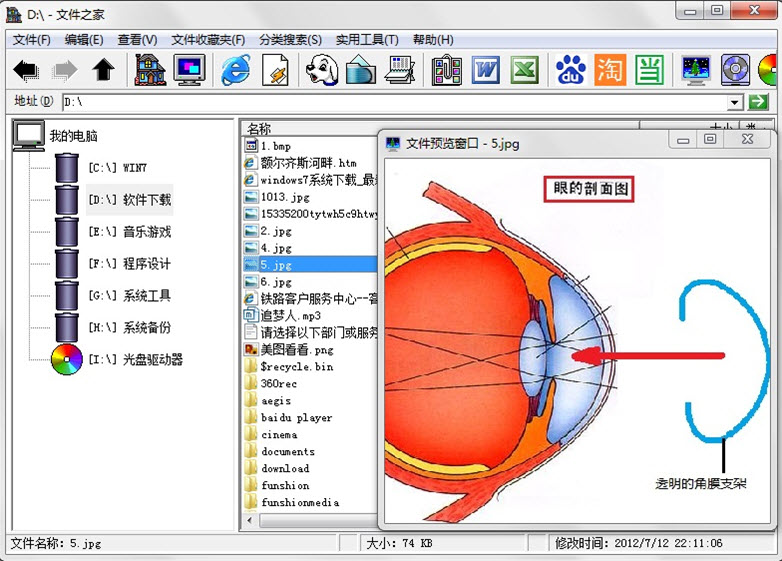Viewport: 782px width, 561px height.
Task: Click the gray forward arrow icon
Action: pyautogui.click(x=65, y=70)
